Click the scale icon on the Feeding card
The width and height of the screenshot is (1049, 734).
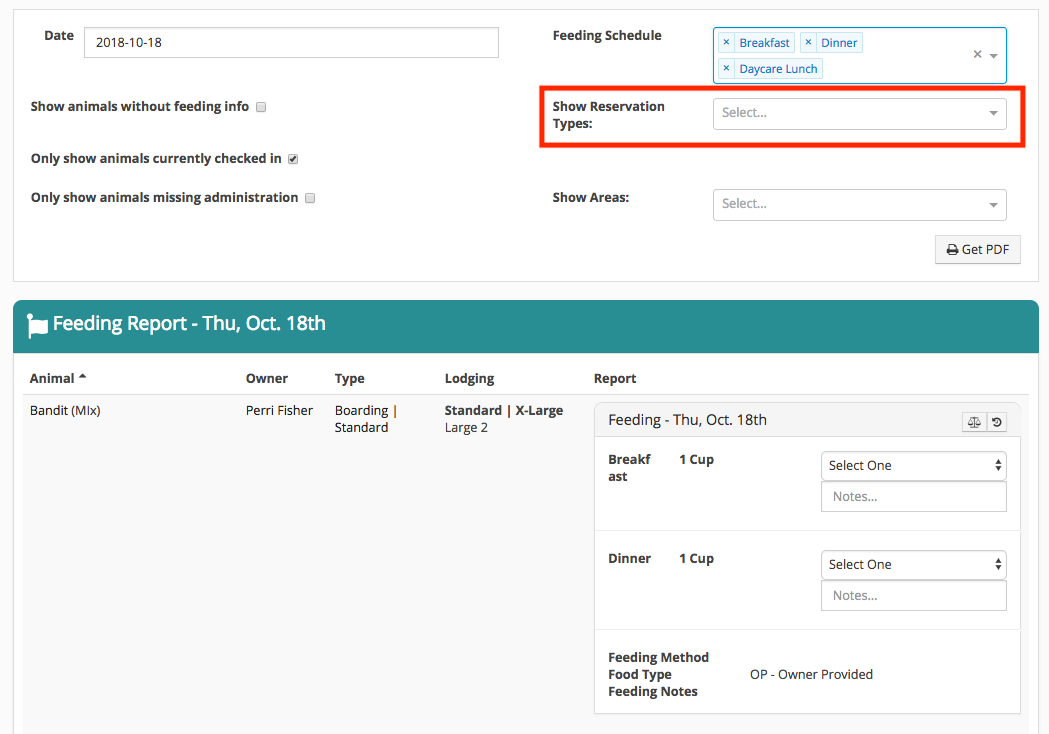(973, 421)
